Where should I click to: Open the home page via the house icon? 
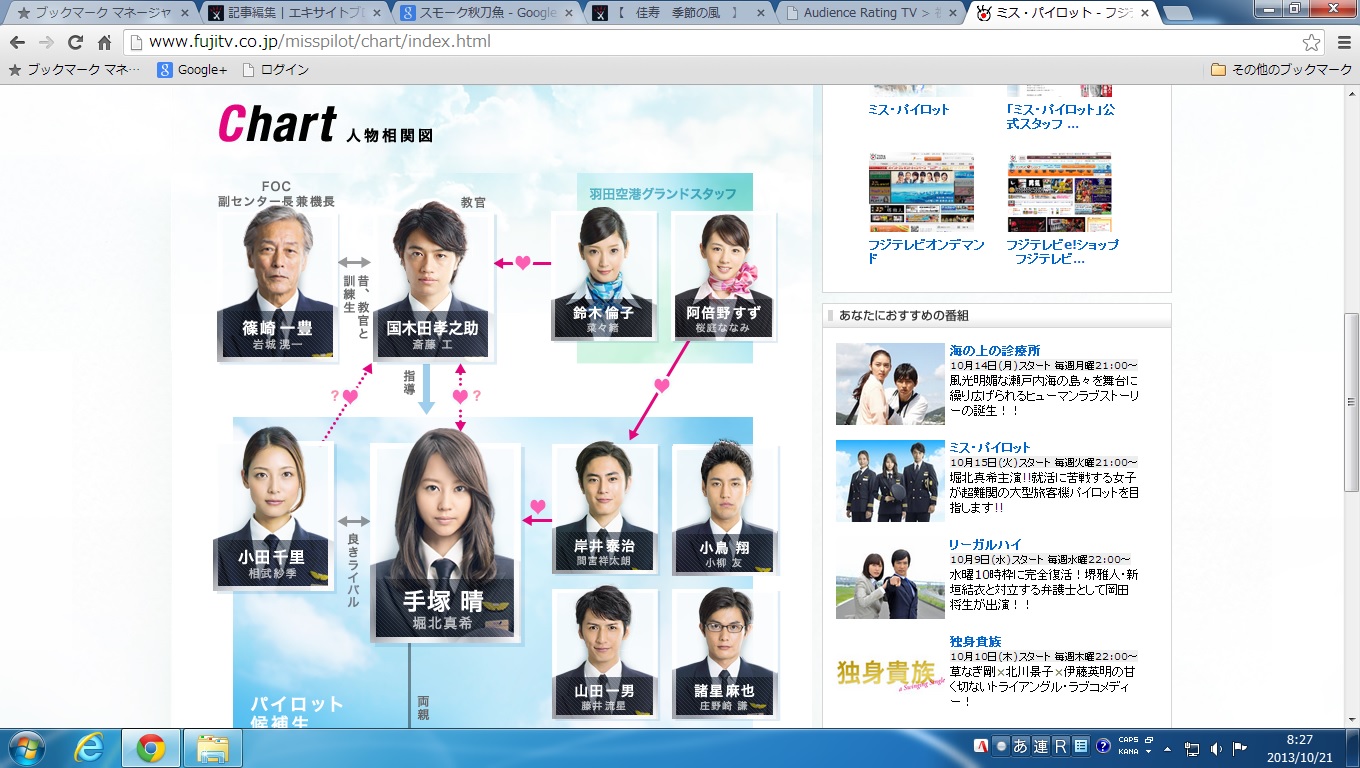[104, 43]
